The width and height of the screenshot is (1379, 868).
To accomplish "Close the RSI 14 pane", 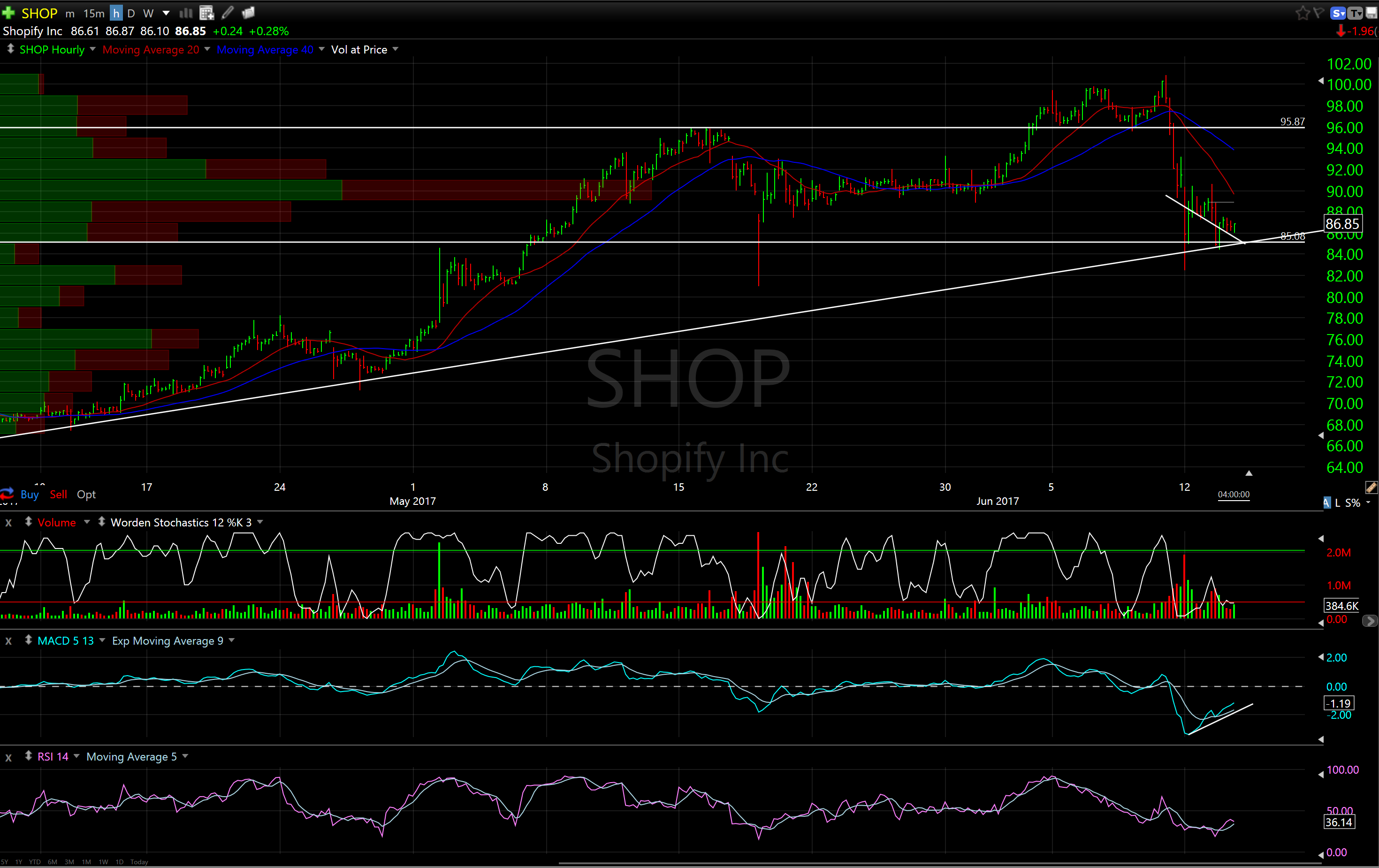I will [x=8, y=757].
